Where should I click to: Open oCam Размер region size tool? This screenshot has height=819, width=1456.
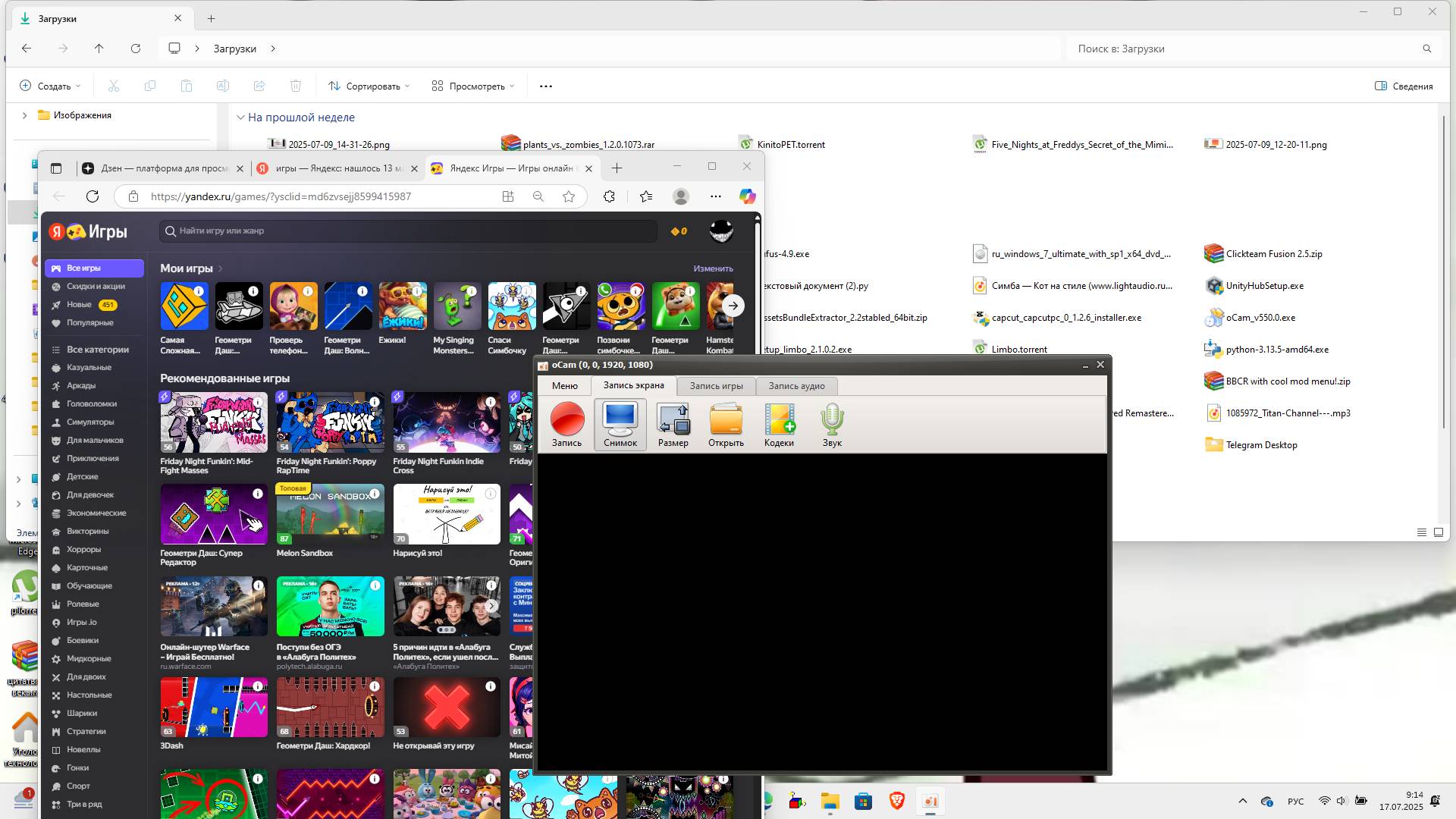pos(673,425)
